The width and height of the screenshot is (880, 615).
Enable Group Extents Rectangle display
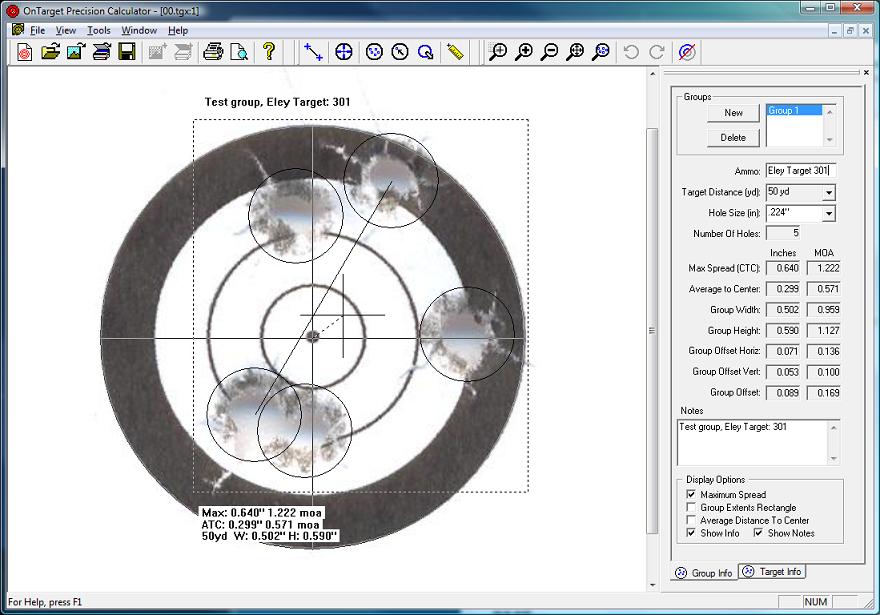pyautogui.click(x=690, y=505)
